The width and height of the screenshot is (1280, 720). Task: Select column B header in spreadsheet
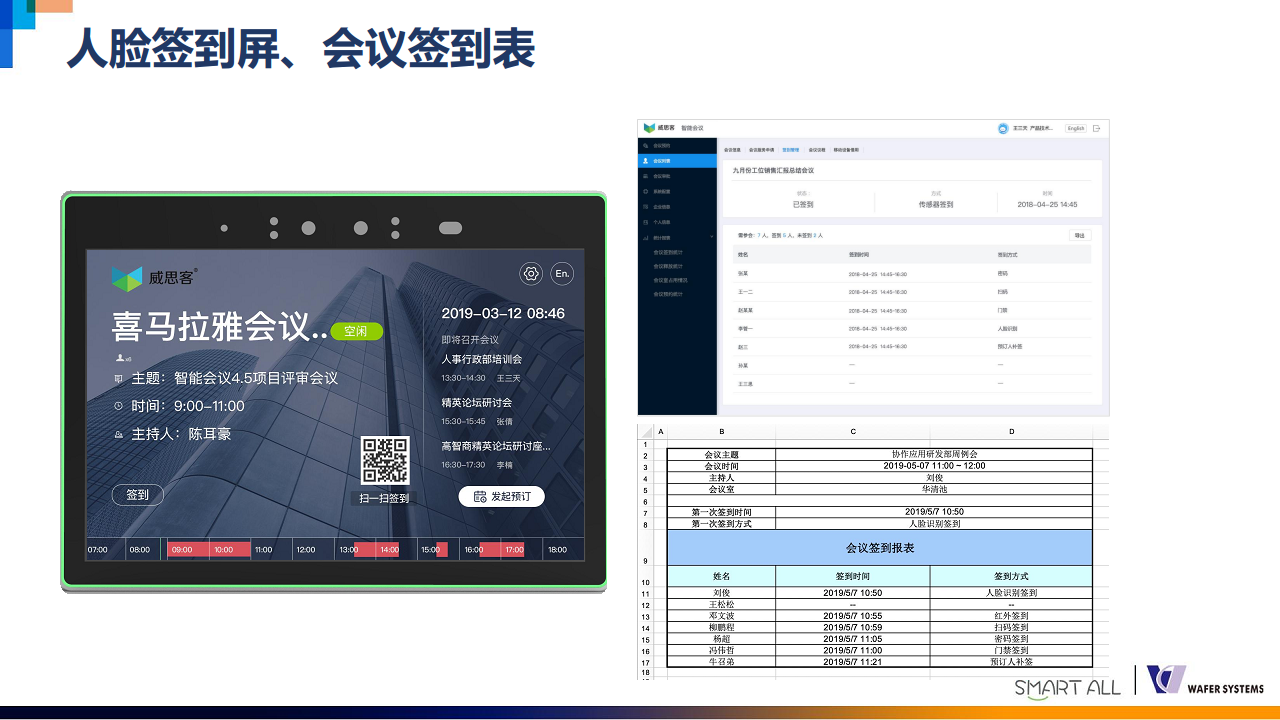coord(721,432)
